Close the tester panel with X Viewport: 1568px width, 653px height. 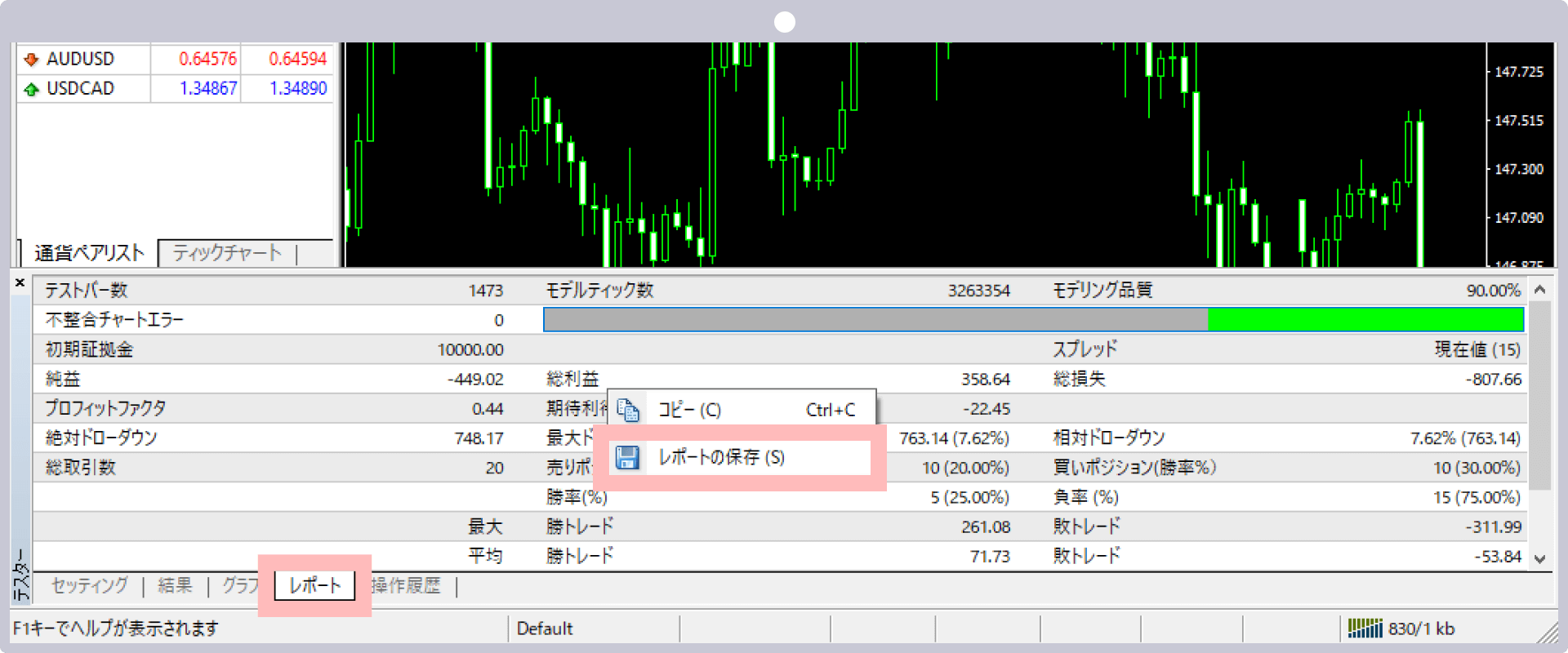click(x=20, y=282)
